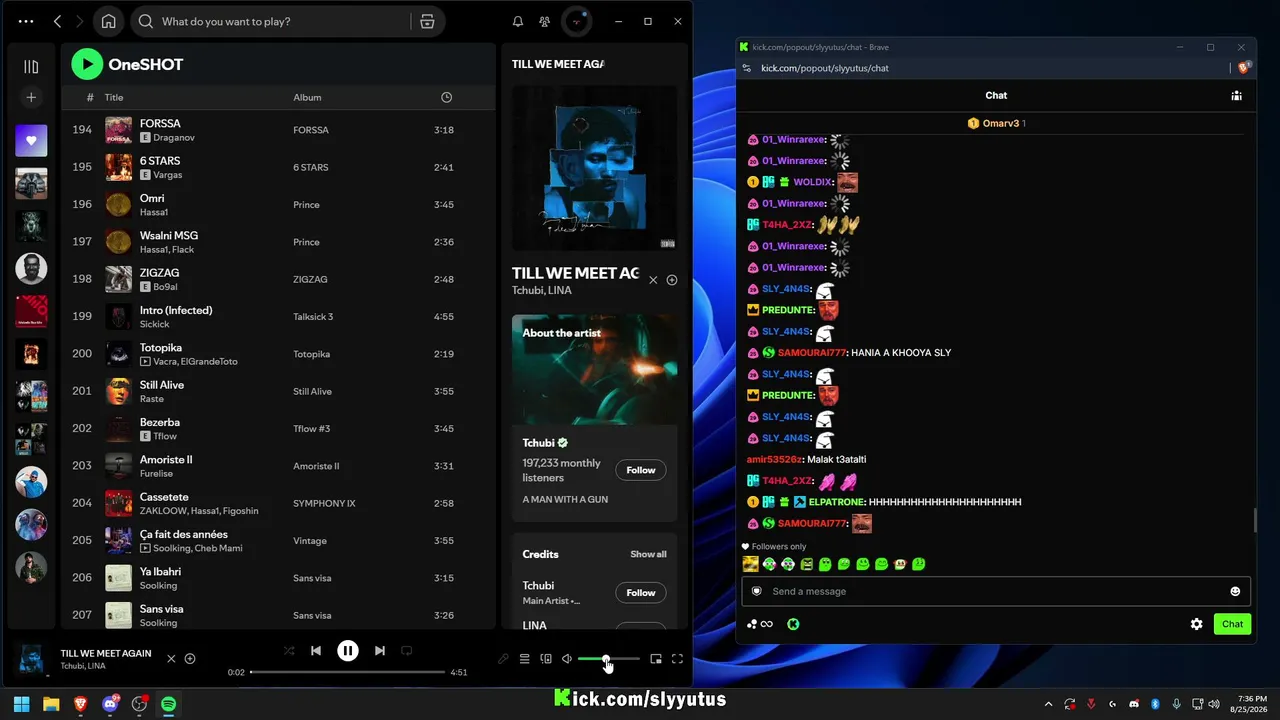Open the TILL WE MEET AGAIN album artwork

[x=594, y=168]
